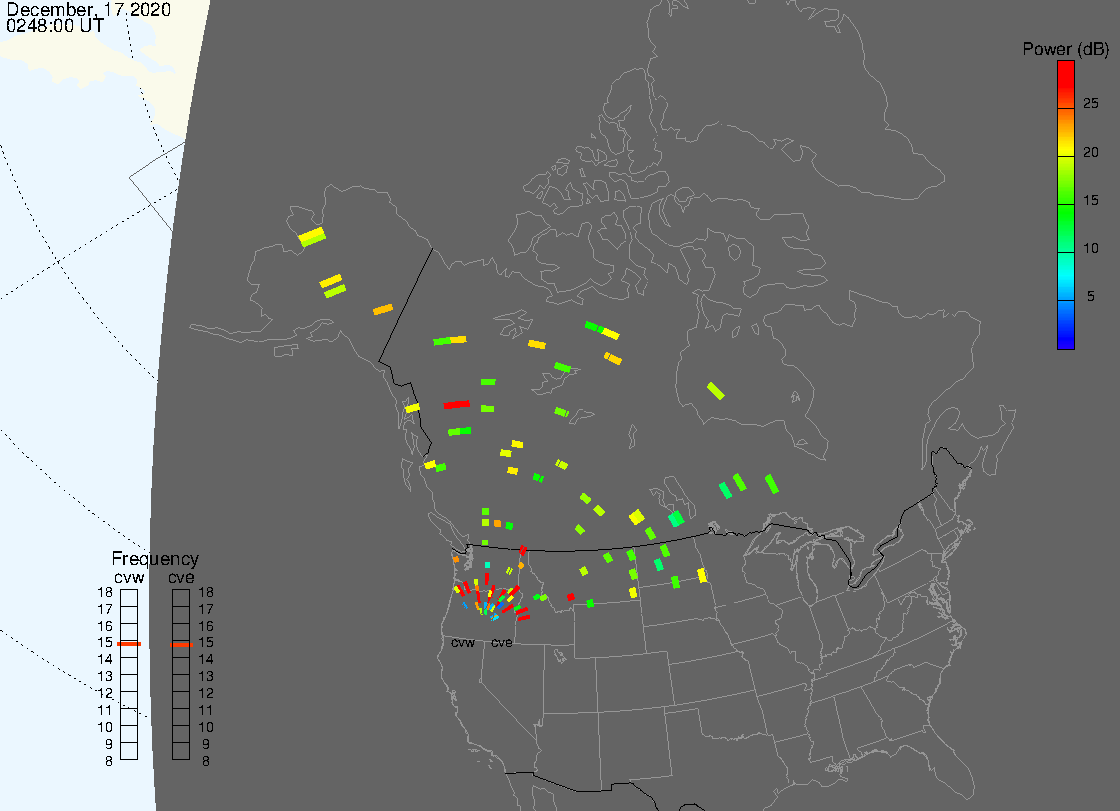Click the northernmost yellow-green echo in Alaska
The width and height of the screenshot is (1120, 811).
(x=312, y=237)
